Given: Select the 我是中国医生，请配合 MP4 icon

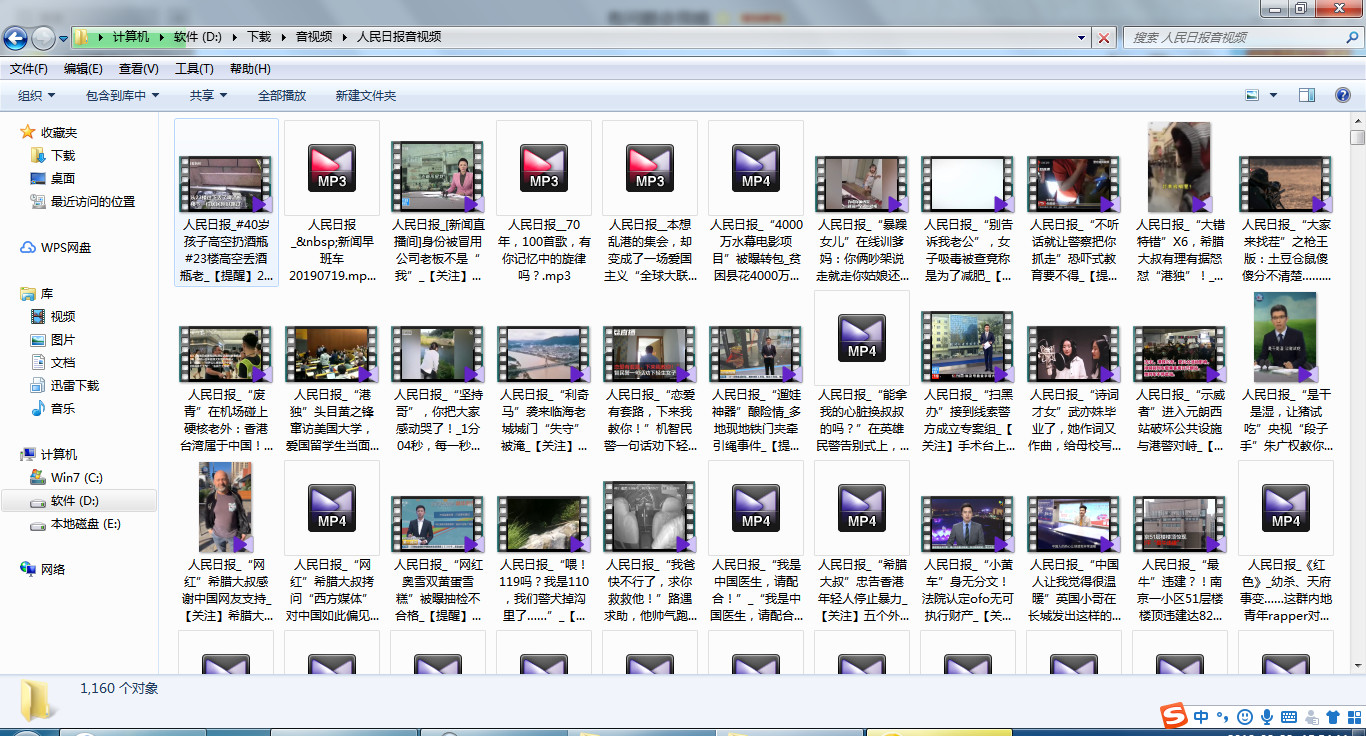Looking at the screenshot, I should click(756, 508).
